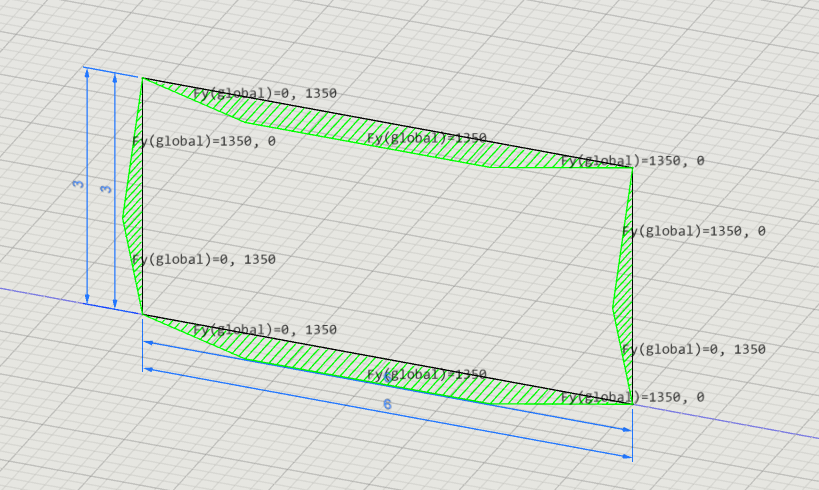Select the top-left corner node of the frame
Viewport: 819px width, 490px height.
pyautogui.click(x=143, y=78)
